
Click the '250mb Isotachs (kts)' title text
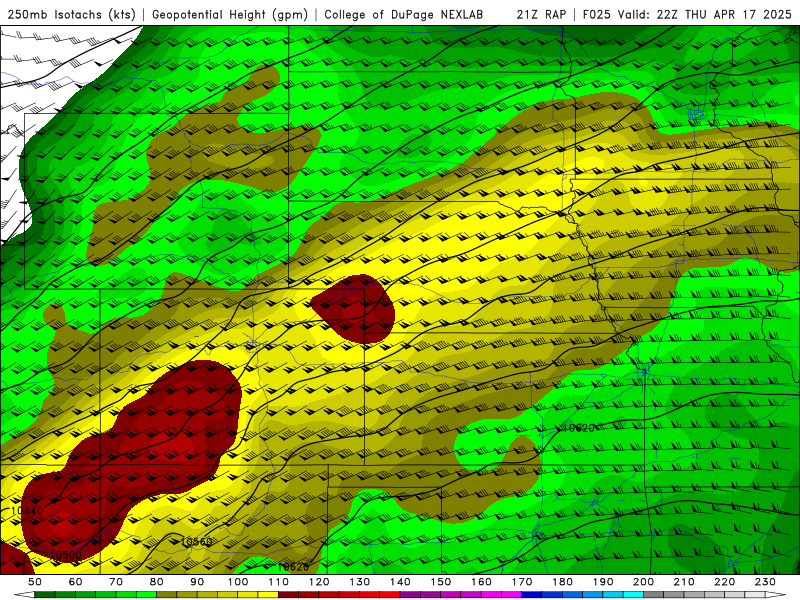coord(71,15)
